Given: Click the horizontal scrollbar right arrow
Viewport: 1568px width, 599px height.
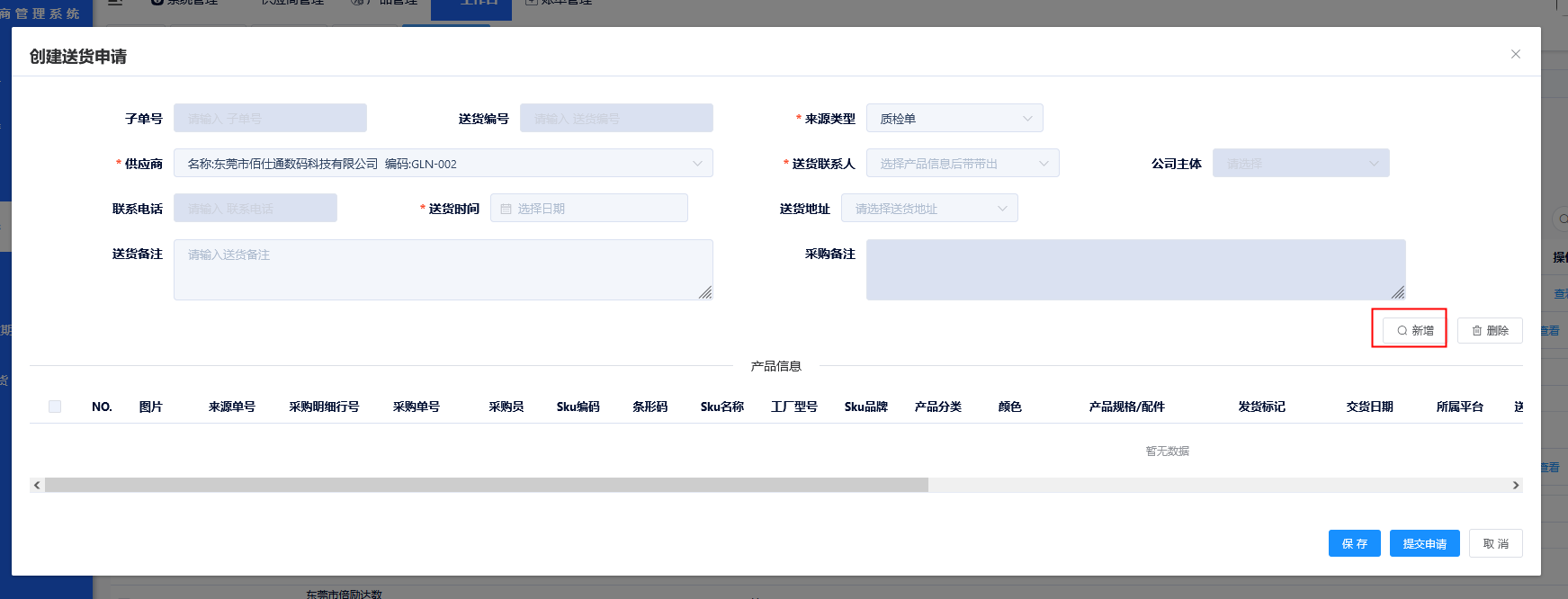Looking at the screenshot, I should click(1516, 486).
